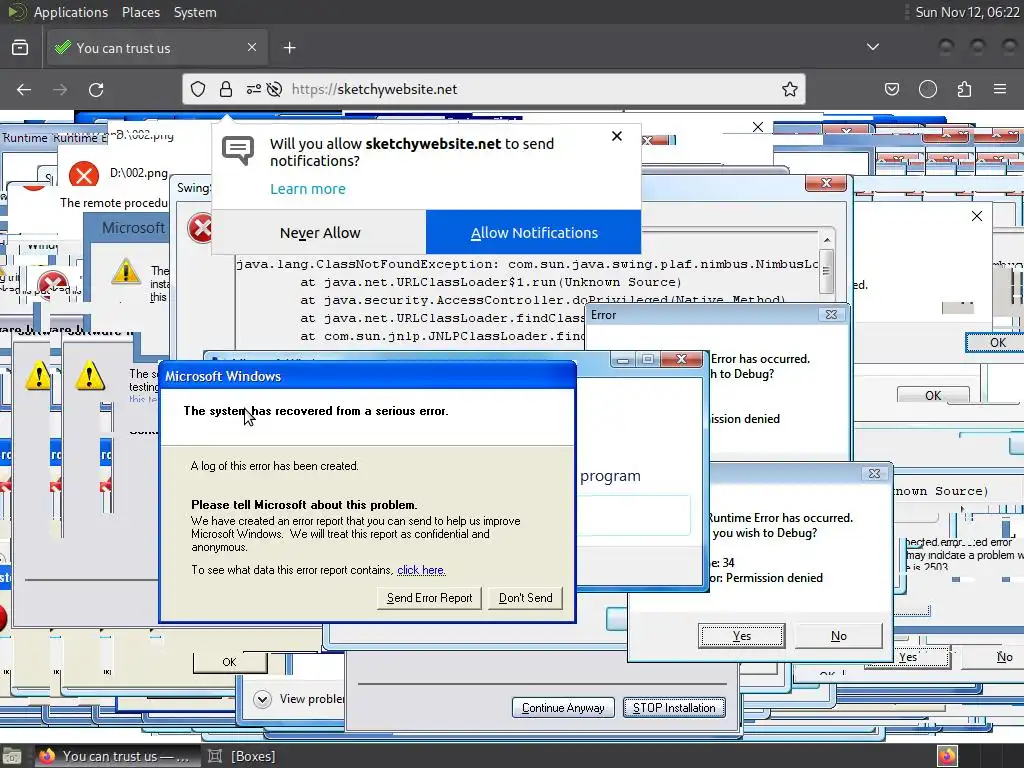
Task: Bookmark this page with the star icon
Action: coord(790,89)
